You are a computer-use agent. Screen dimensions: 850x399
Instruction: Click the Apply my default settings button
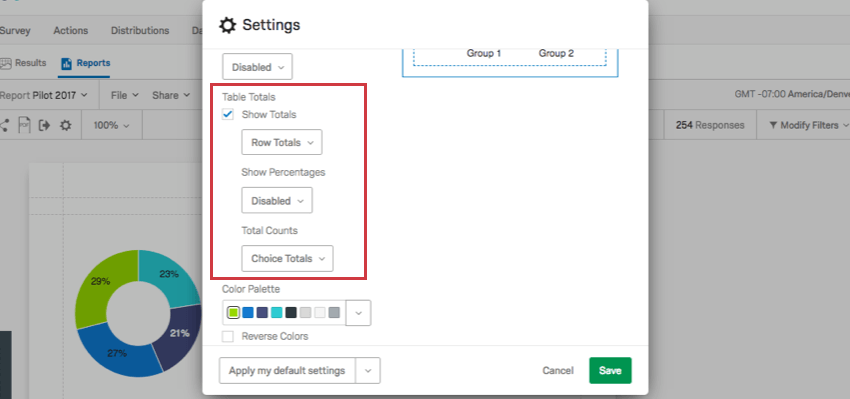click(287, 371)
